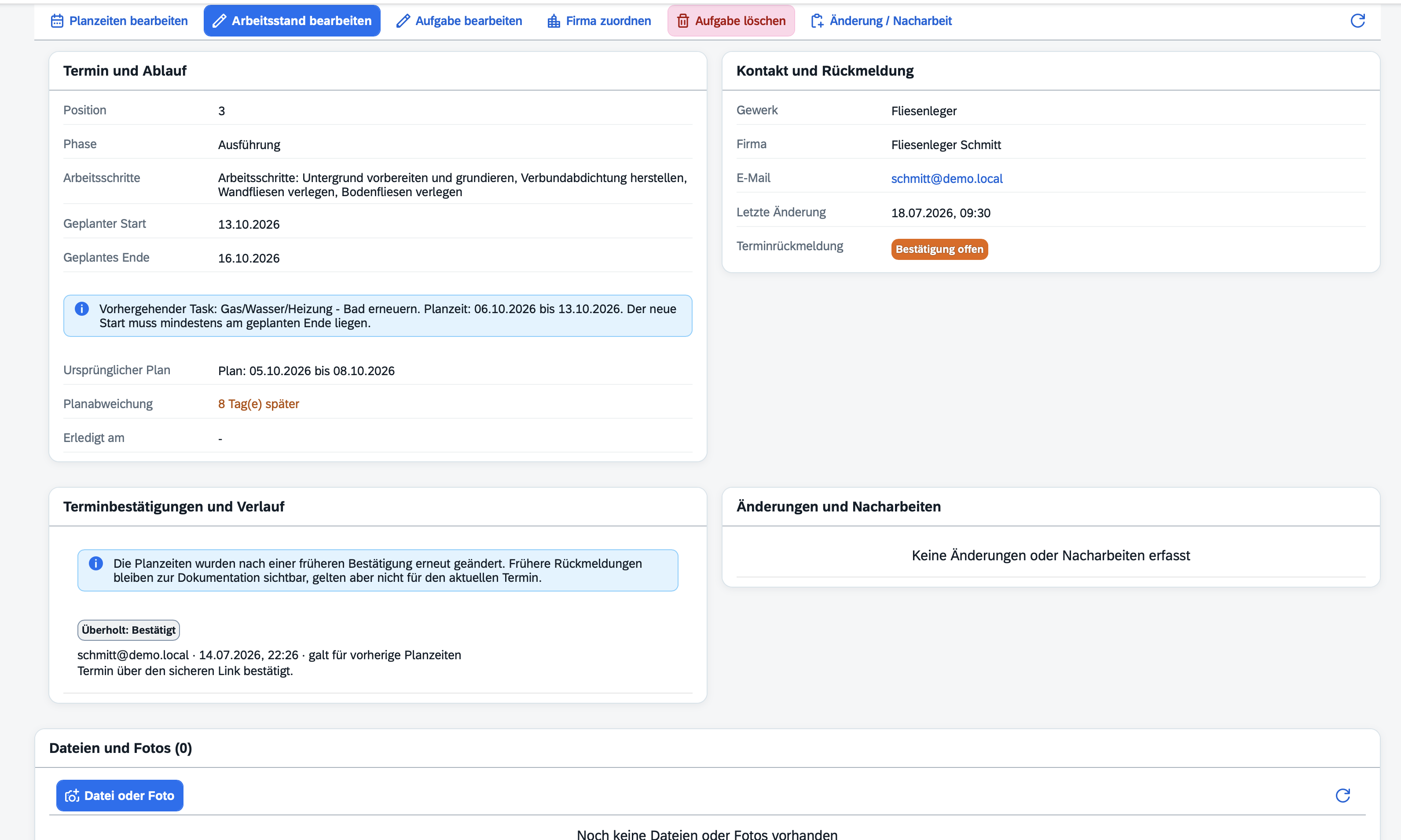Upload using the Datei oder Foto button
The height and width of the screenshot is (840, 1401).
point(120,795)
